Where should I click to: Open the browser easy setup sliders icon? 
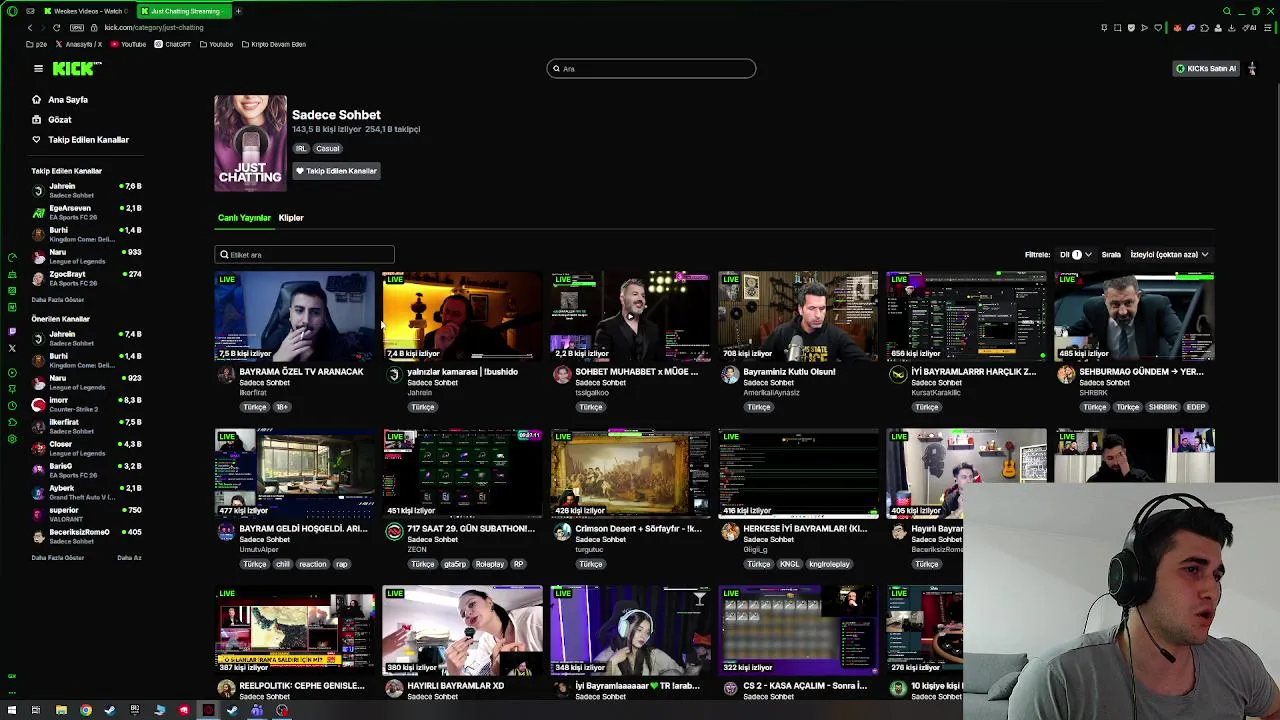(x=1268, y=28)
